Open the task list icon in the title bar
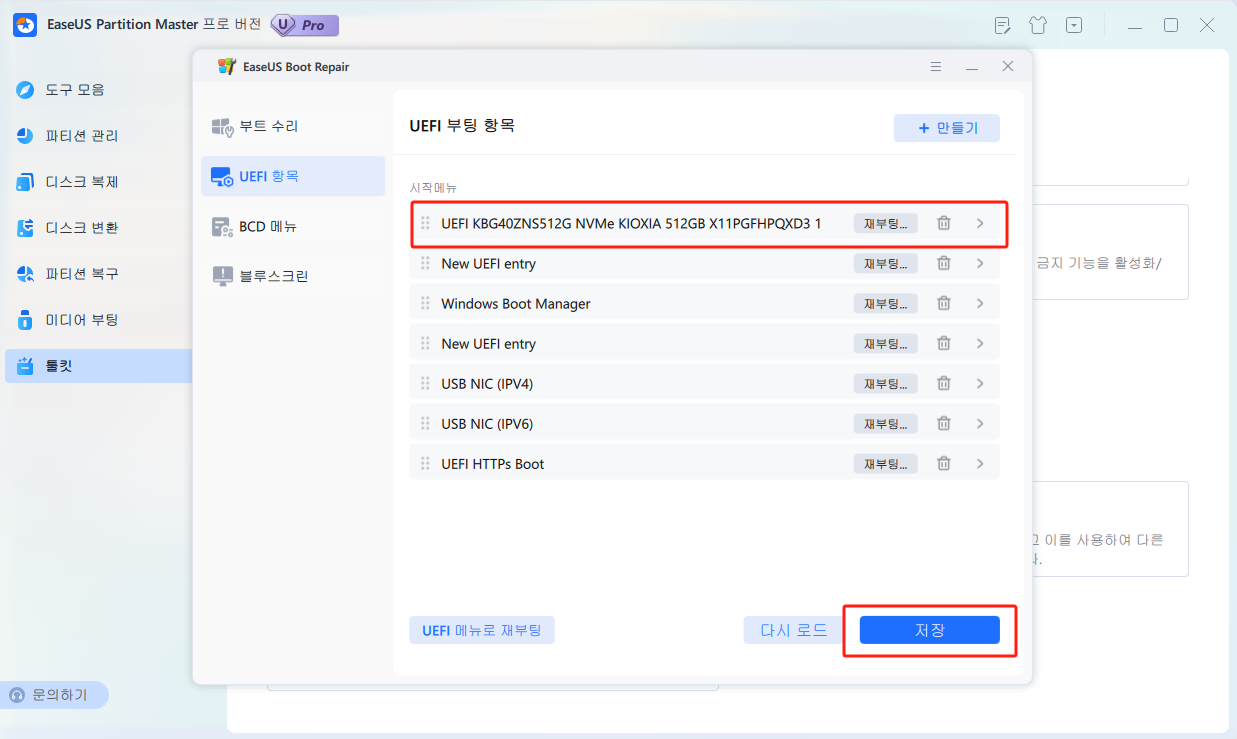Image resolution: width=1237 pixels, height=739 pixels. 1003,25
